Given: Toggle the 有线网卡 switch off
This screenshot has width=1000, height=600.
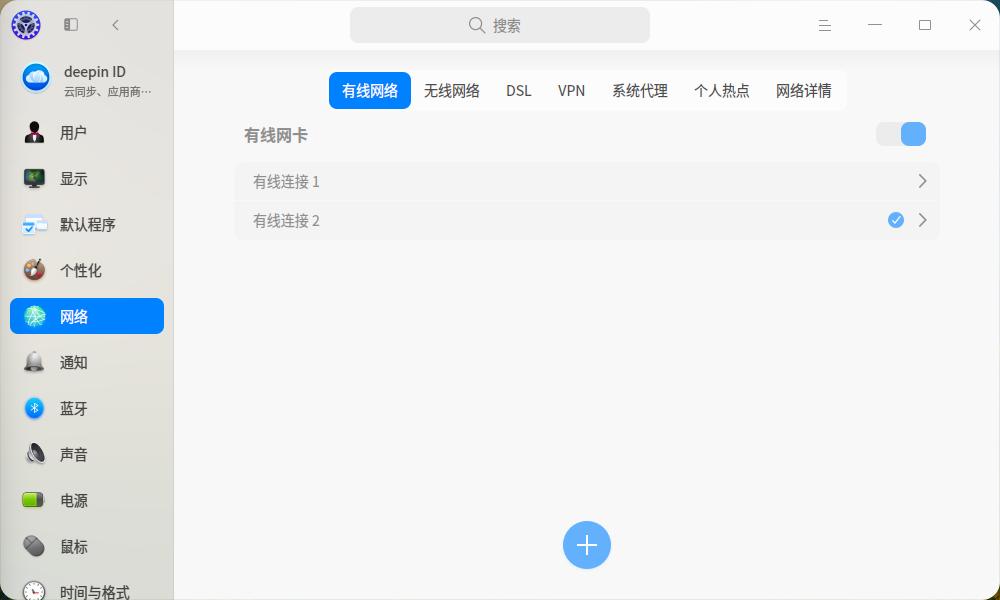Looking at the screenshot, I should pos(901,134).
